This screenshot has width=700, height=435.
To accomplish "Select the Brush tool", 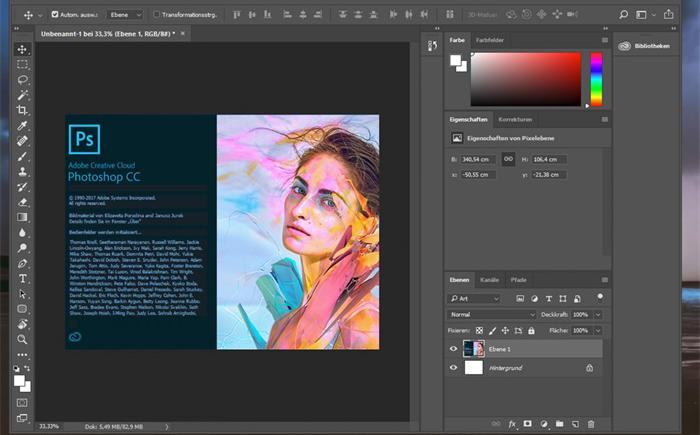I will (x=22, y=156).
